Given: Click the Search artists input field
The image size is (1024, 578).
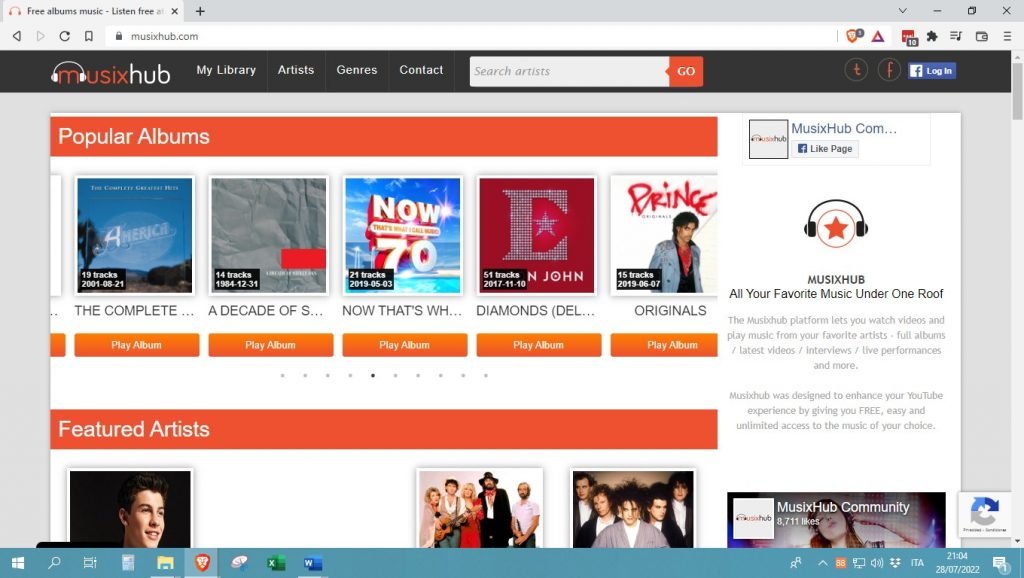Looking at the screenshot, I should pos(568,72).
